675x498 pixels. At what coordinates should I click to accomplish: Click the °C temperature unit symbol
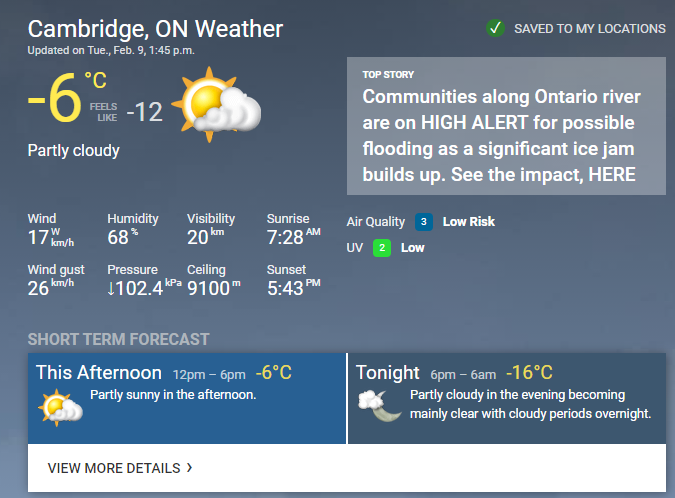pyautogui.click(x=96, y=80)
